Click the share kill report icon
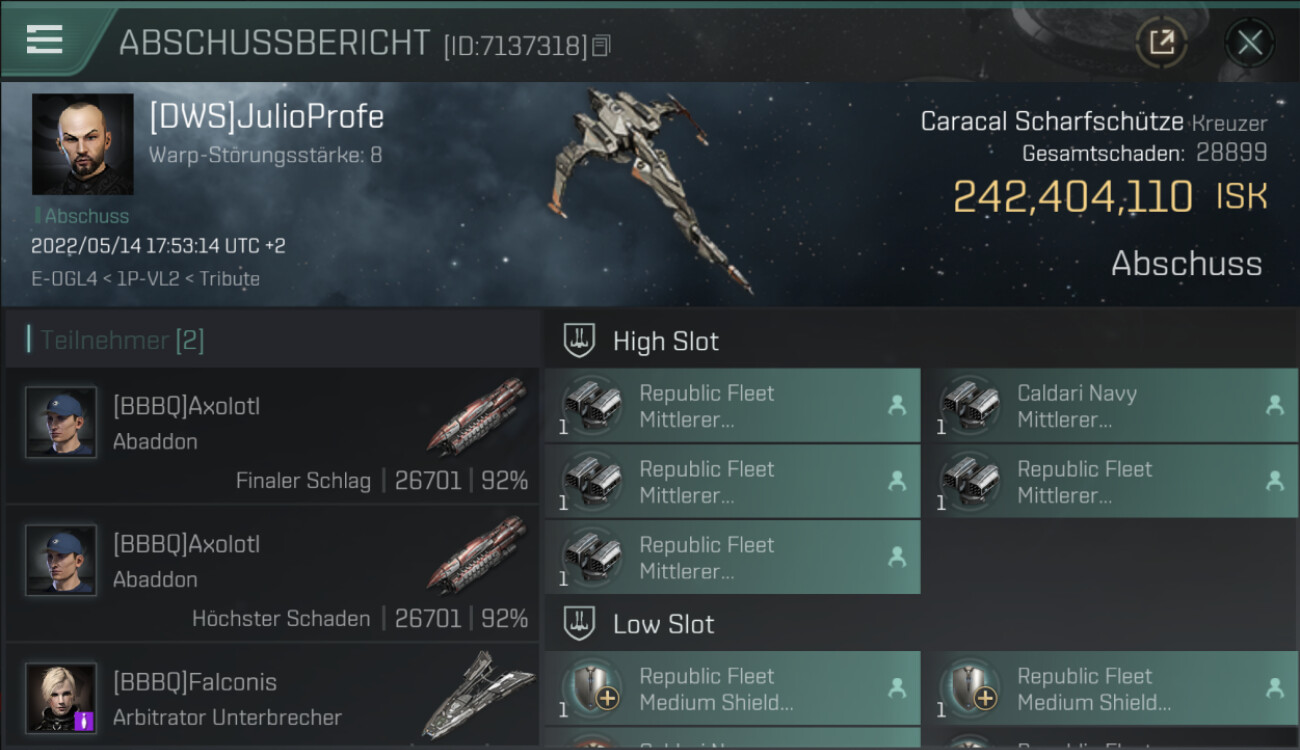The height and width of the screenshot is (750, 1300). (1161, 42)
